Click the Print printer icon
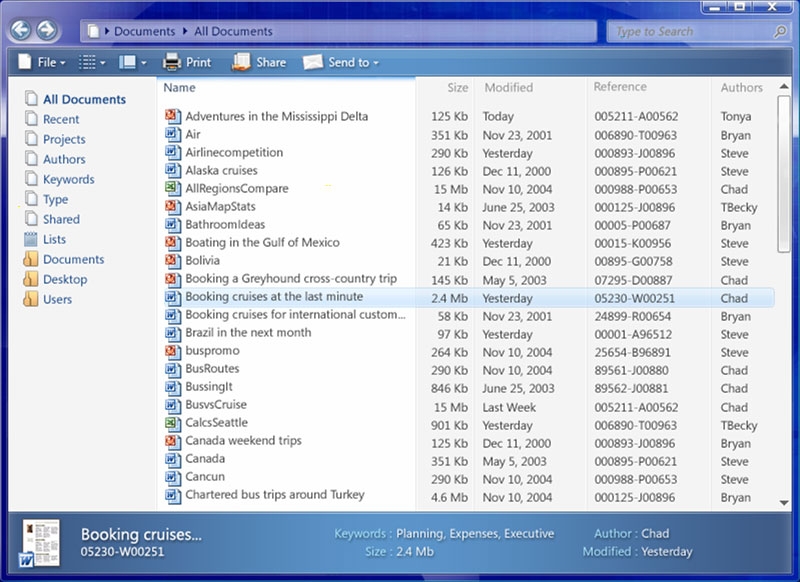Viewport: 800px width, 582px height. (171, 62)
